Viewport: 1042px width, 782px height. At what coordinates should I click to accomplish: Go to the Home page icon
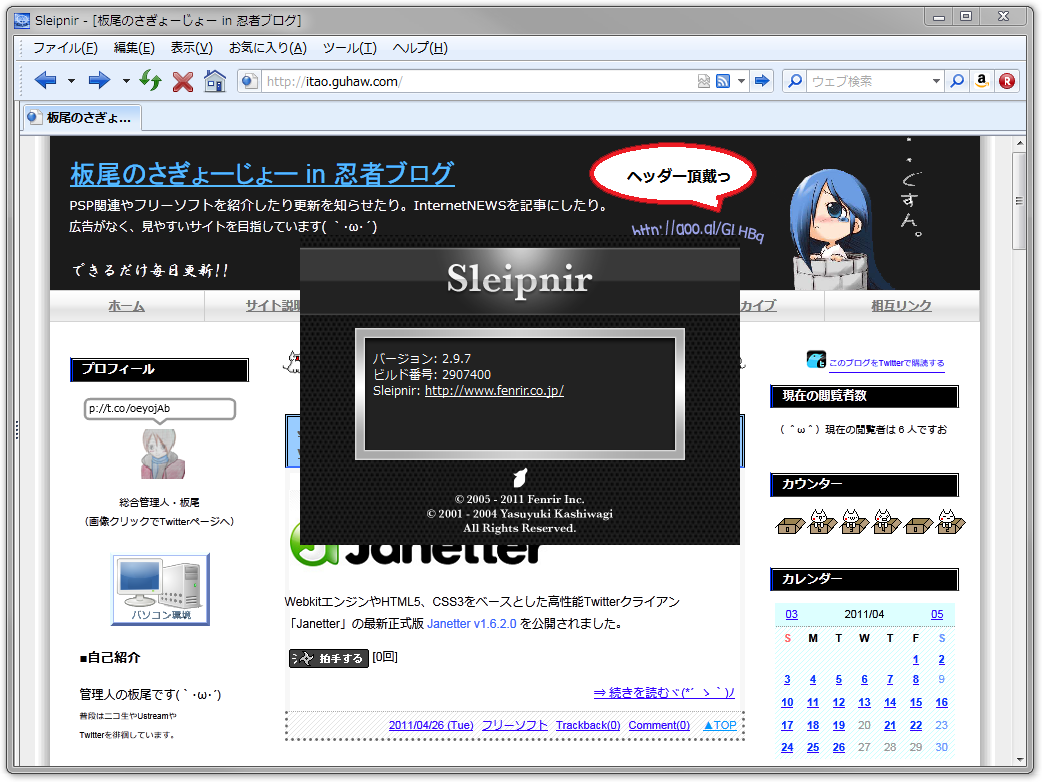tap(215, 81)
